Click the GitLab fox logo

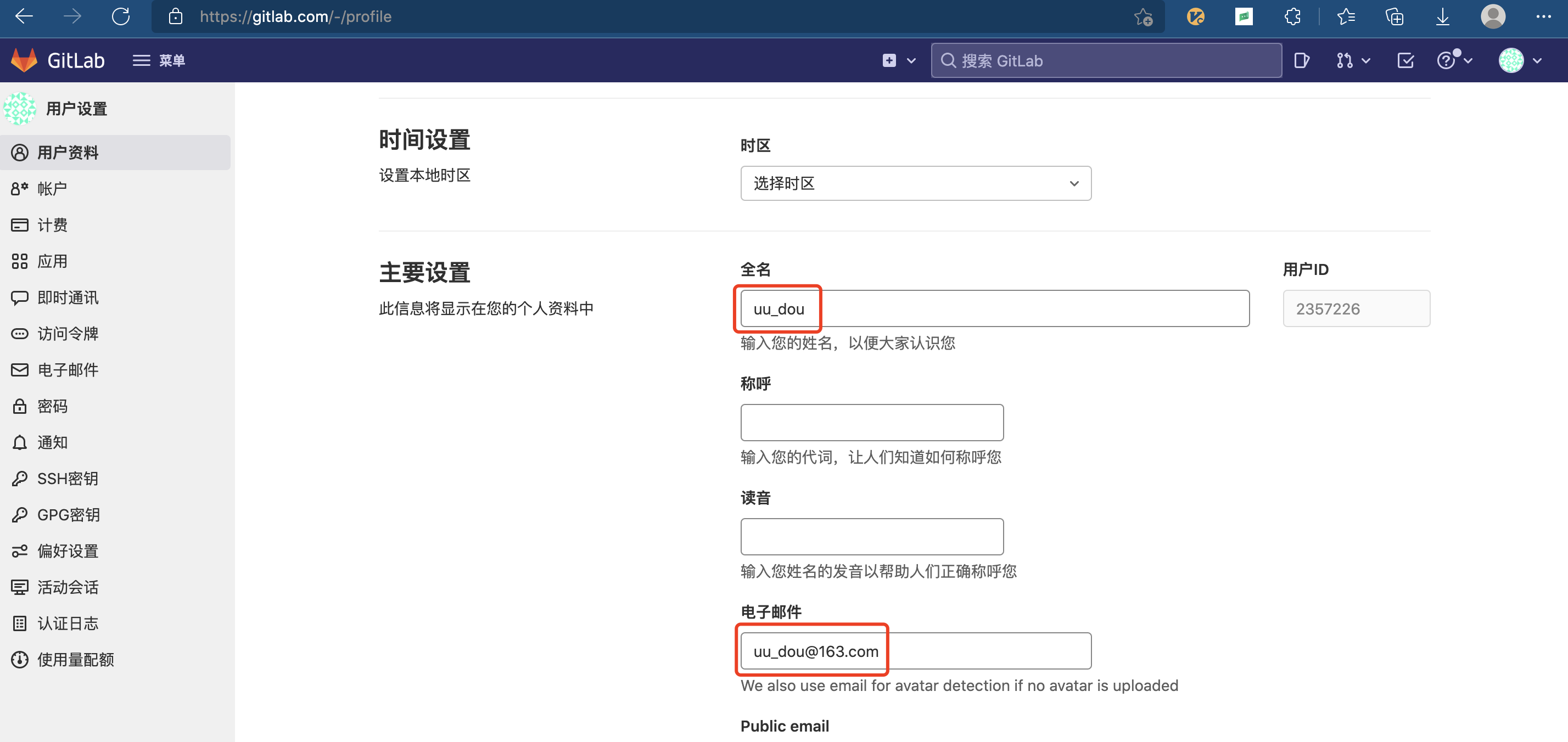pos(24,60)
